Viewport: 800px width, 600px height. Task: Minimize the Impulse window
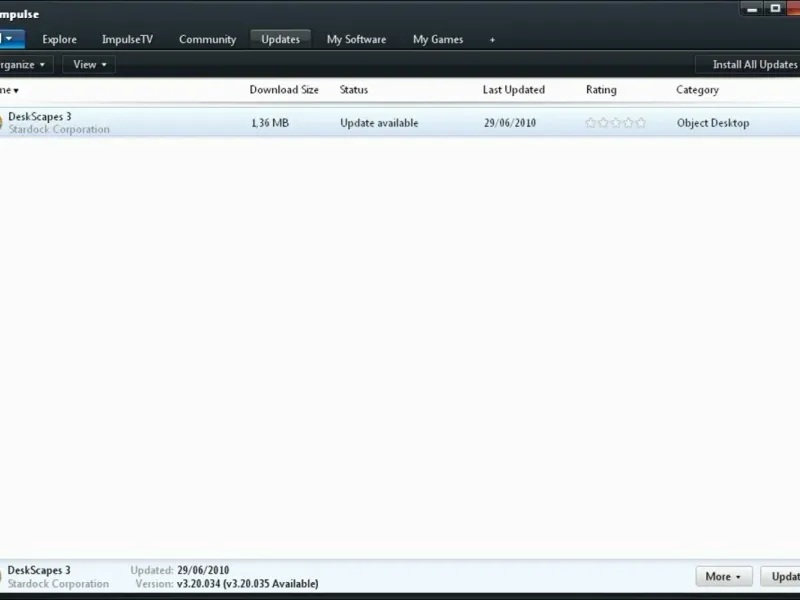pos(752,9)
